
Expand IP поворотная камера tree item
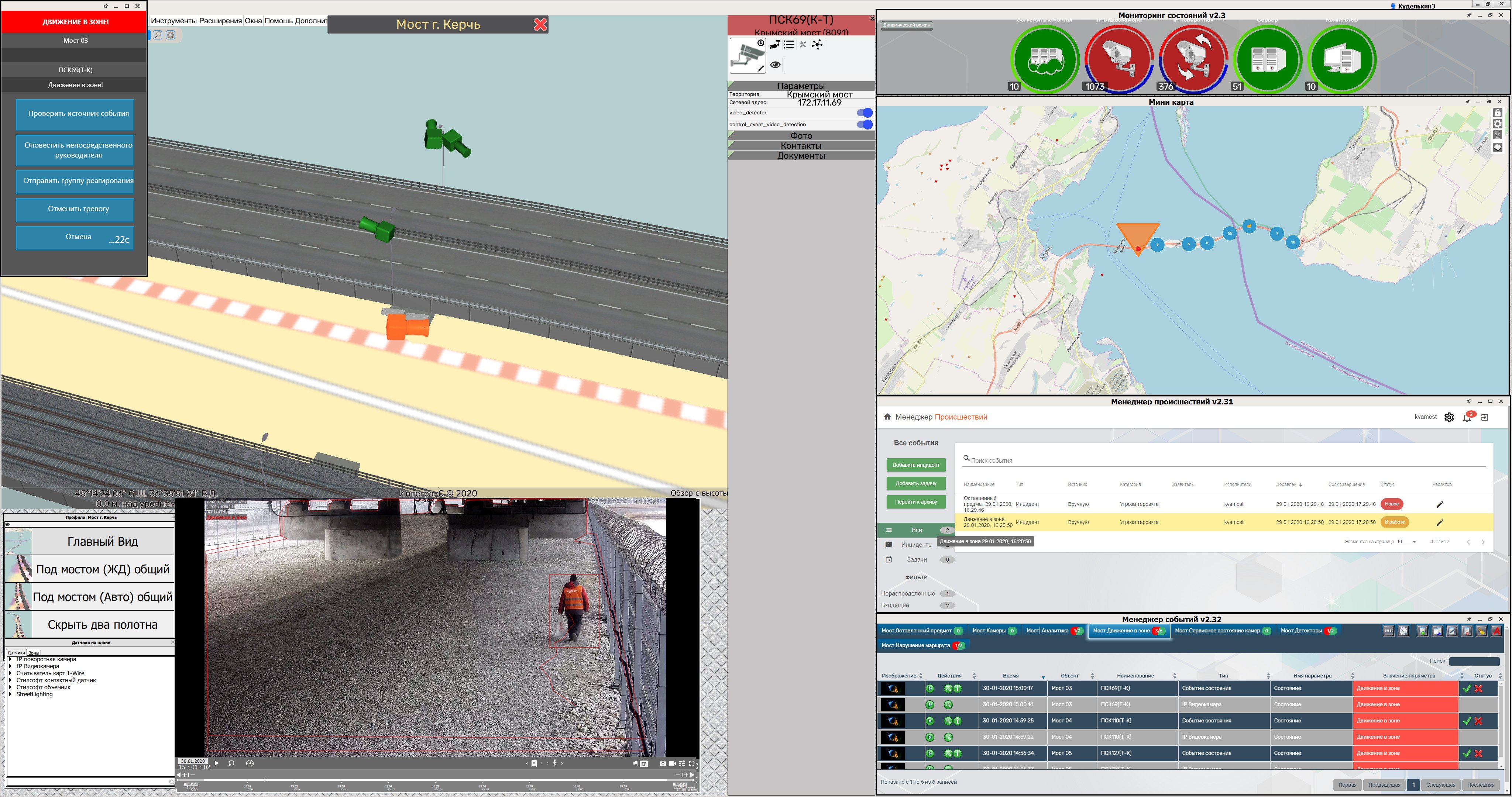[11, 660]
